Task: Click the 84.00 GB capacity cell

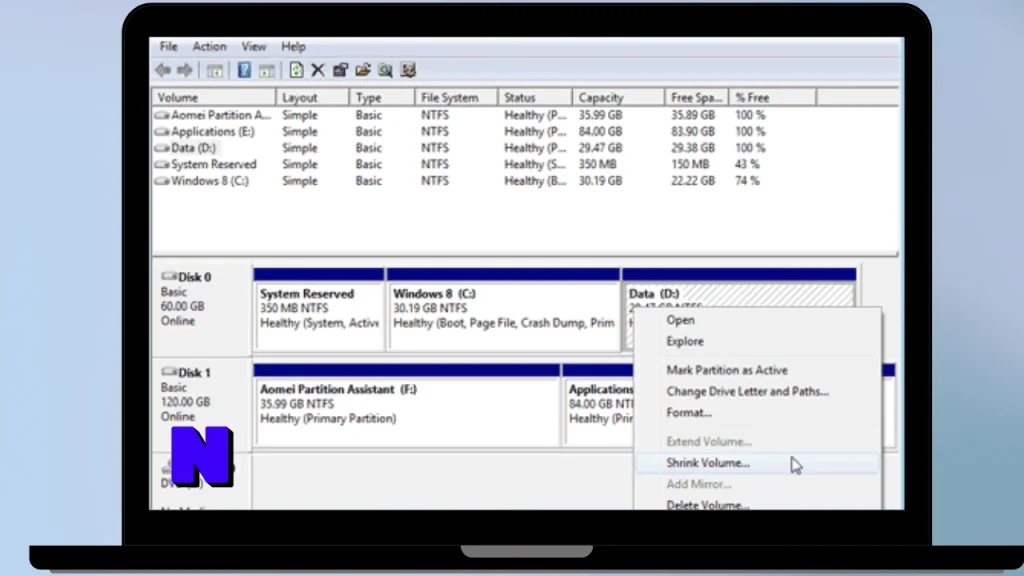Action: [600, 132]
